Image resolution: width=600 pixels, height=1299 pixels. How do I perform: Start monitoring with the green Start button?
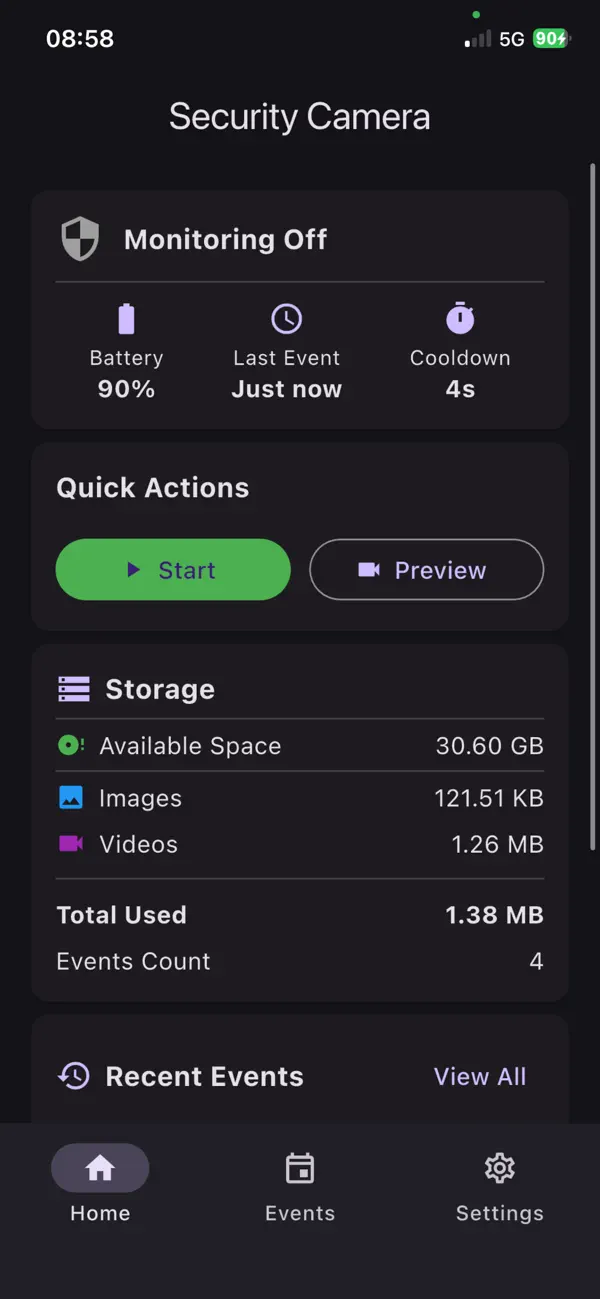coord(173,570)
